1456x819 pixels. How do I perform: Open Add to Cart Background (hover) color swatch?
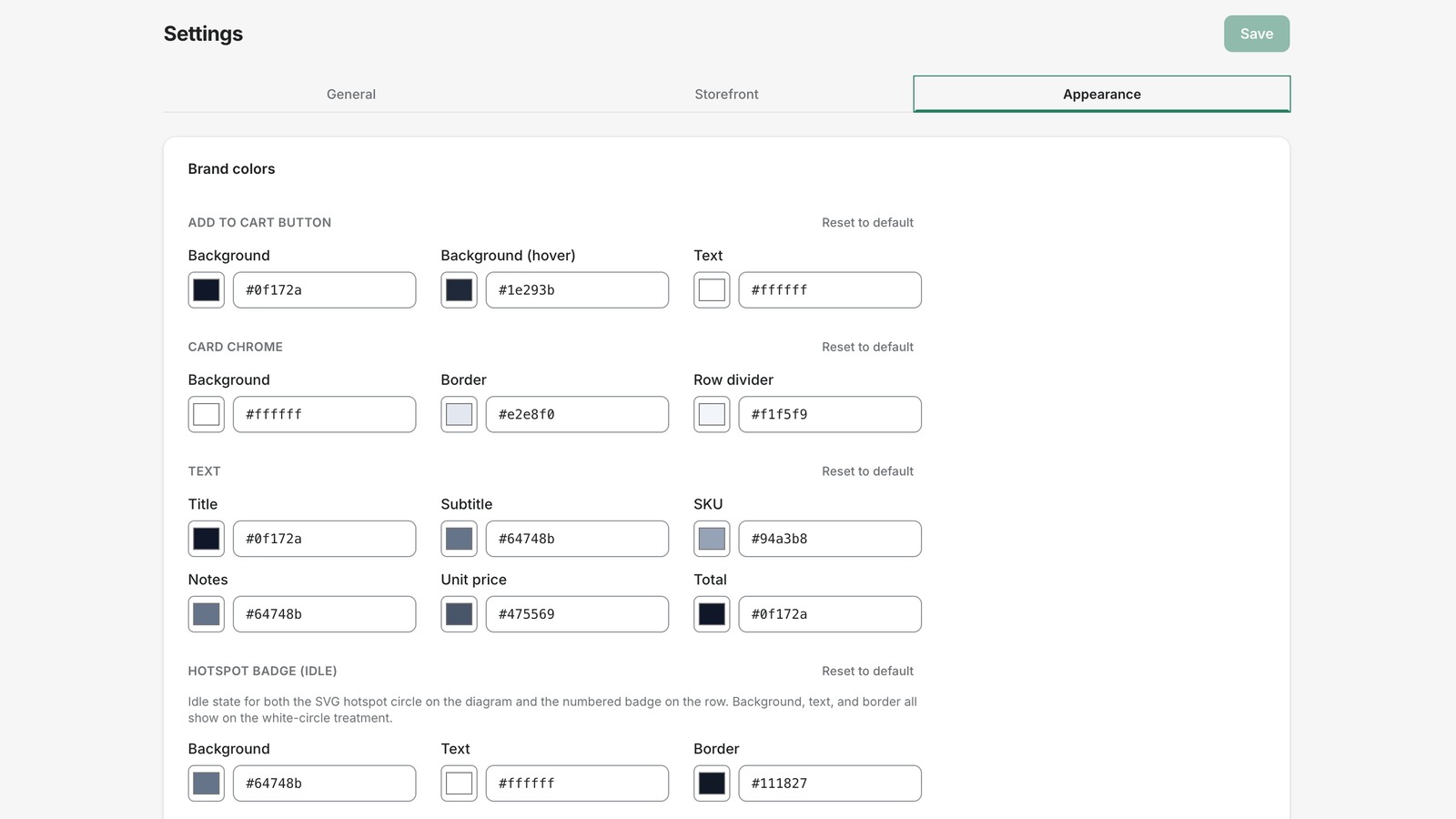click(460, 290)
